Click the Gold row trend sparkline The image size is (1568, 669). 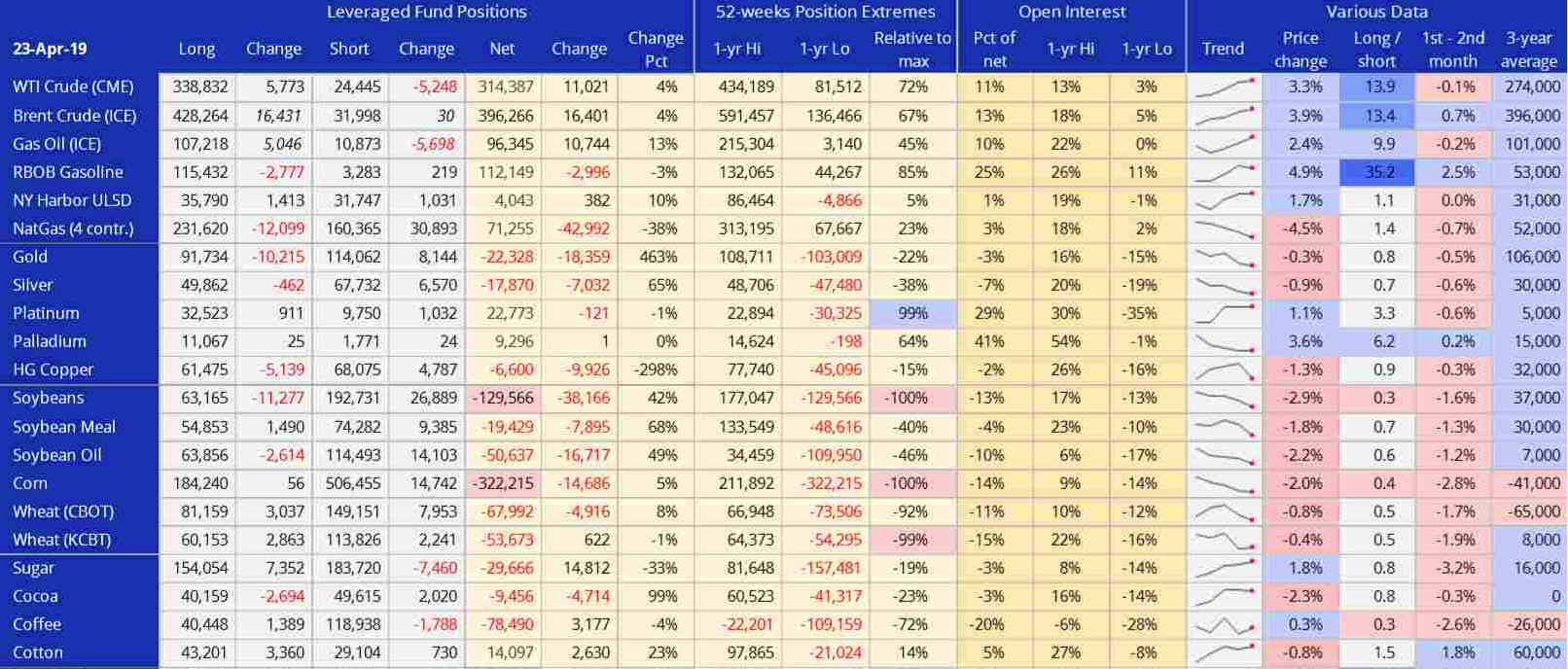point(1224,258)
